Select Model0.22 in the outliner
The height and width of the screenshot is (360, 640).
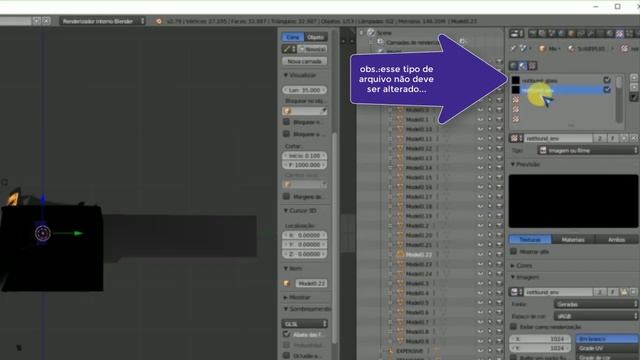coord(419,255)
